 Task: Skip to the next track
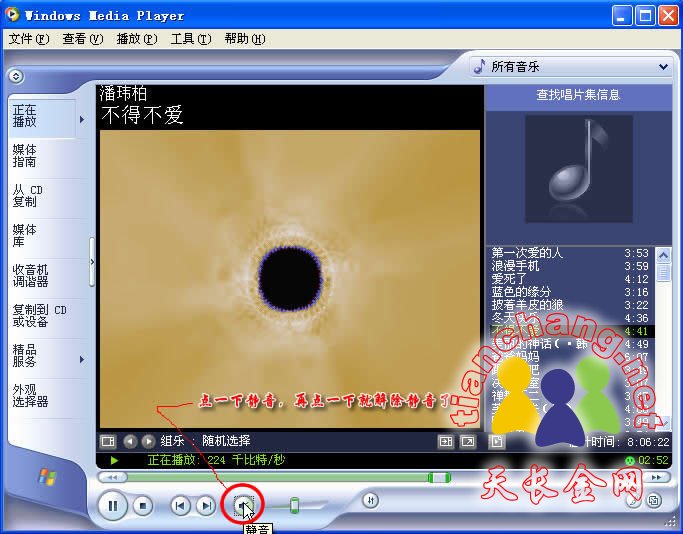click(206, 506)
